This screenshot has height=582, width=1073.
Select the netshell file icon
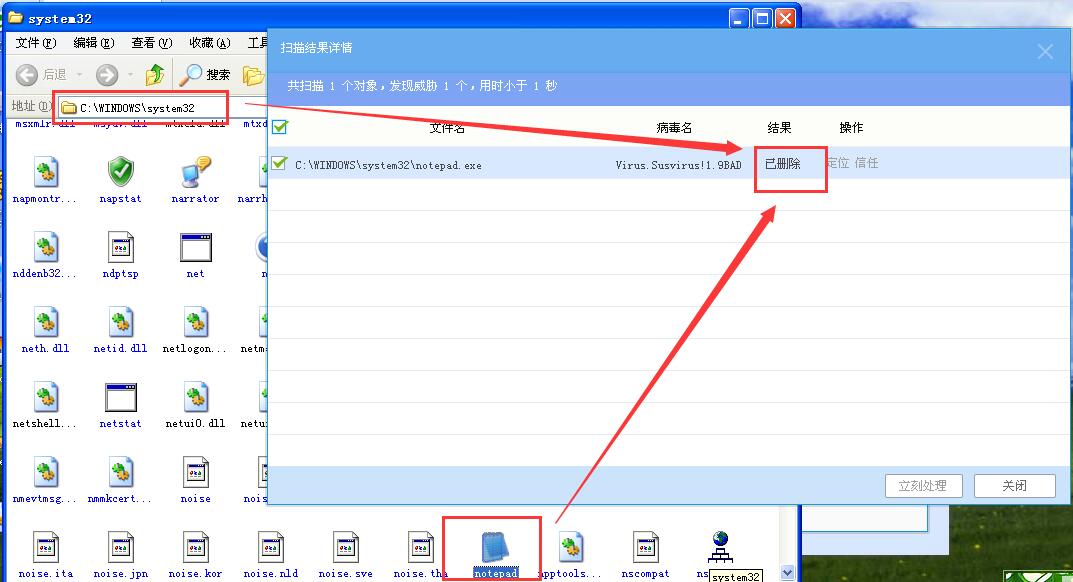pyautogui.click(x=45, y=397)
